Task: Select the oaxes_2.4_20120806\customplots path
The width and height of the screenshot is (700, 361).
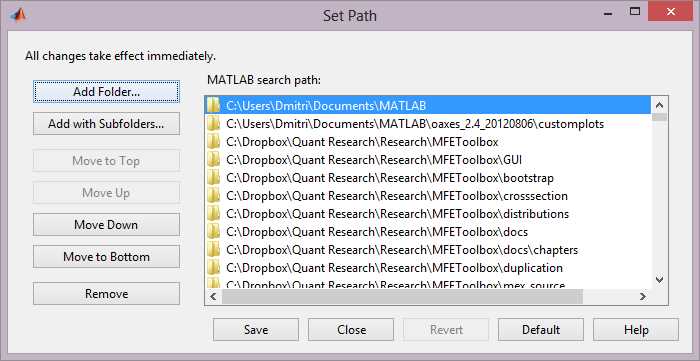Action: pyautogui.click(x=428, y=124)
